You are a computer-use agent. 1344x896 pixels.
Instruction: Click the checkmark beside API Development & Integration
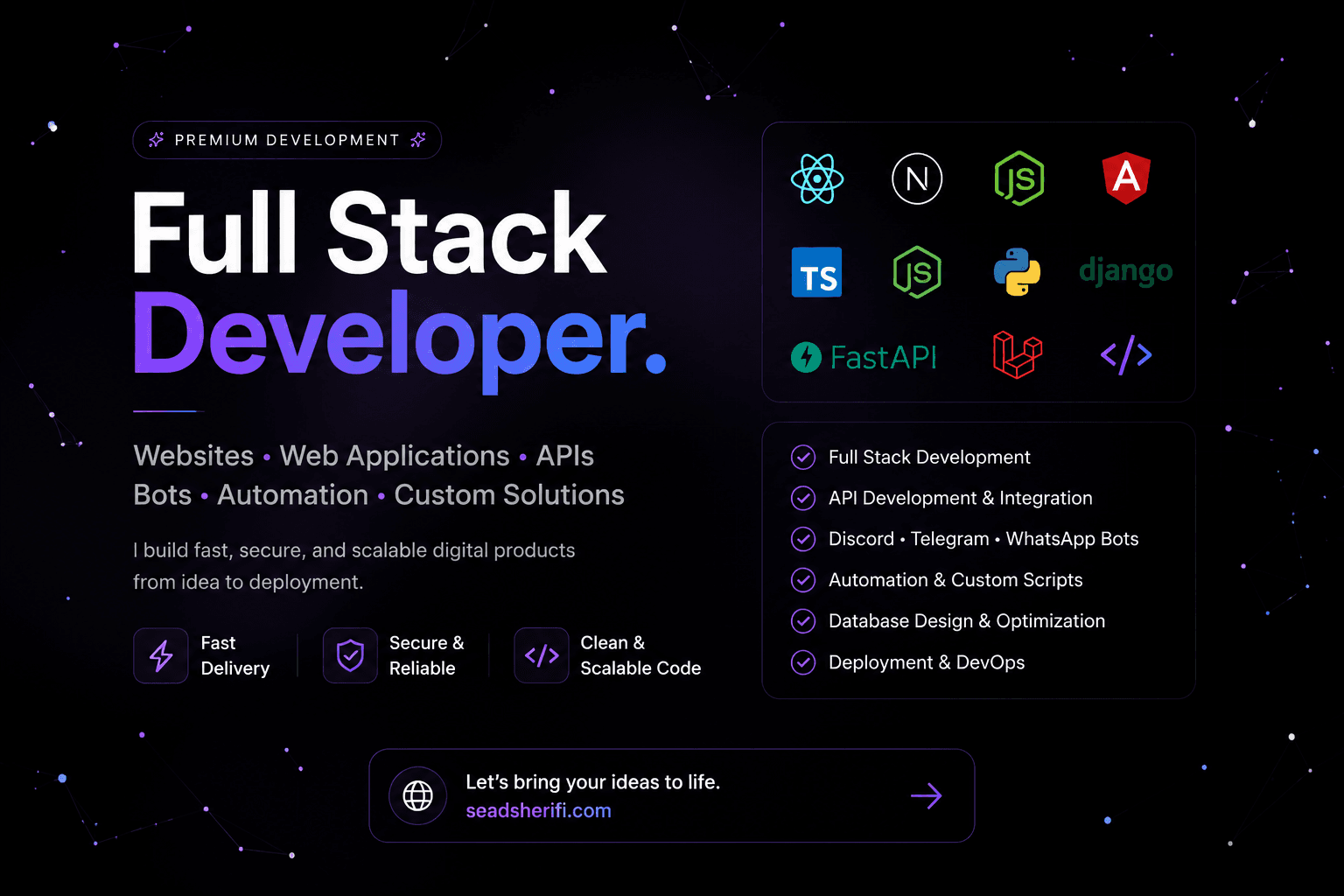point(803,498)
